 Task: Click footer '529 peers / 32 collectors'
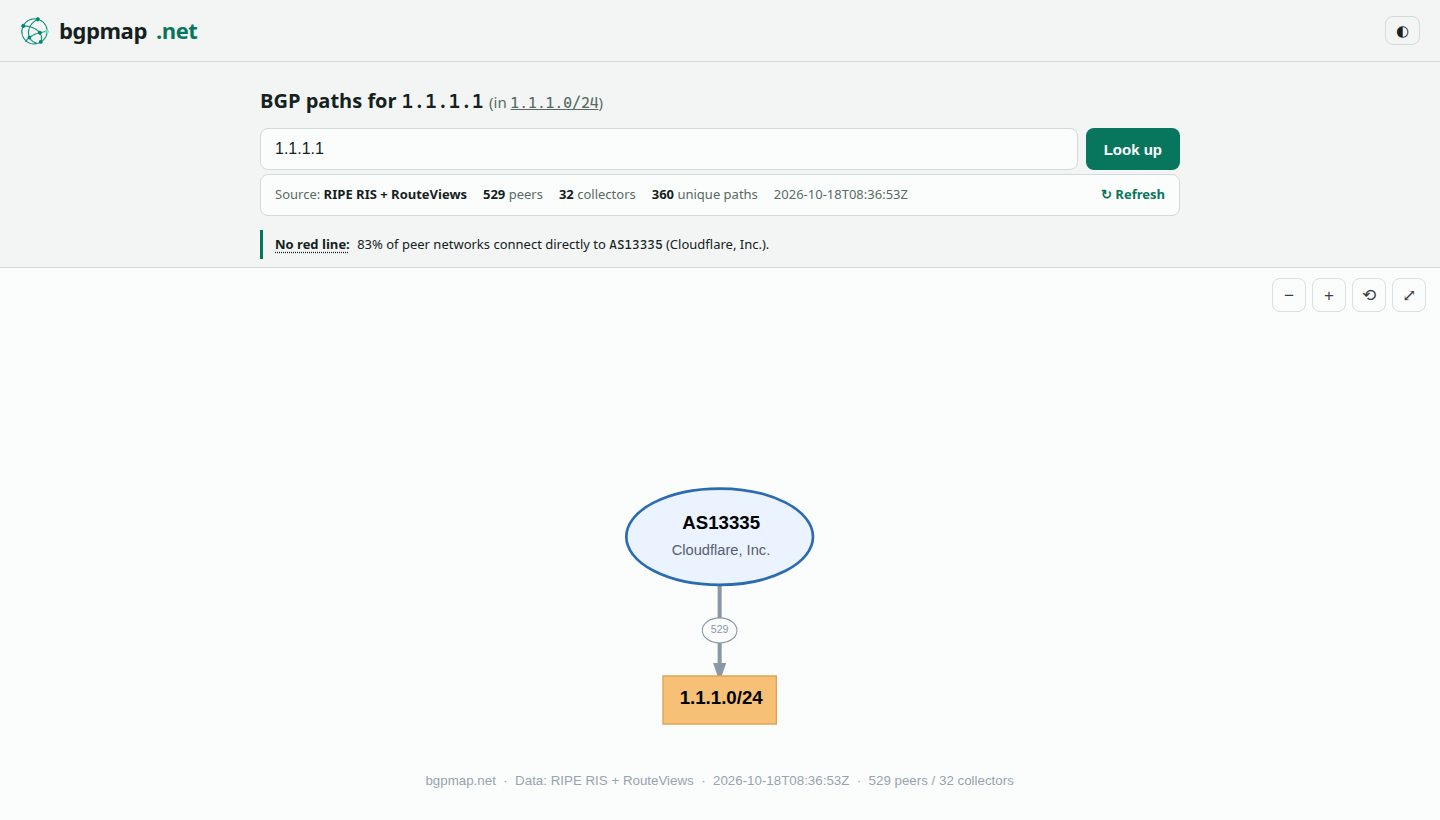point(941,781)
